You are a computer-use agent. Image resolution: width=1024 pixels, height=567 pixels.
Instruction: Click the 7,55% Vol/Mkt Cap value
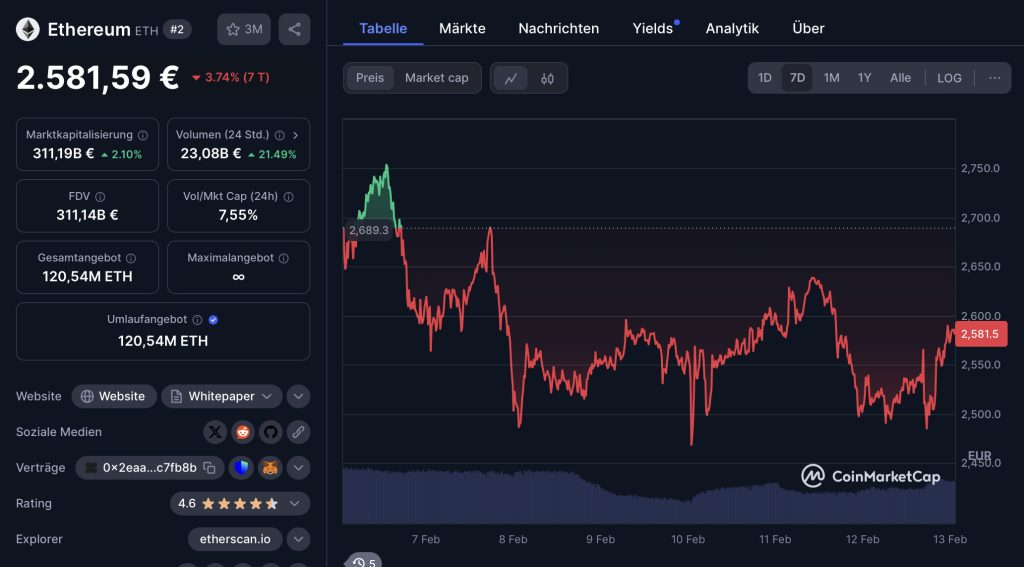pos(238,215)
